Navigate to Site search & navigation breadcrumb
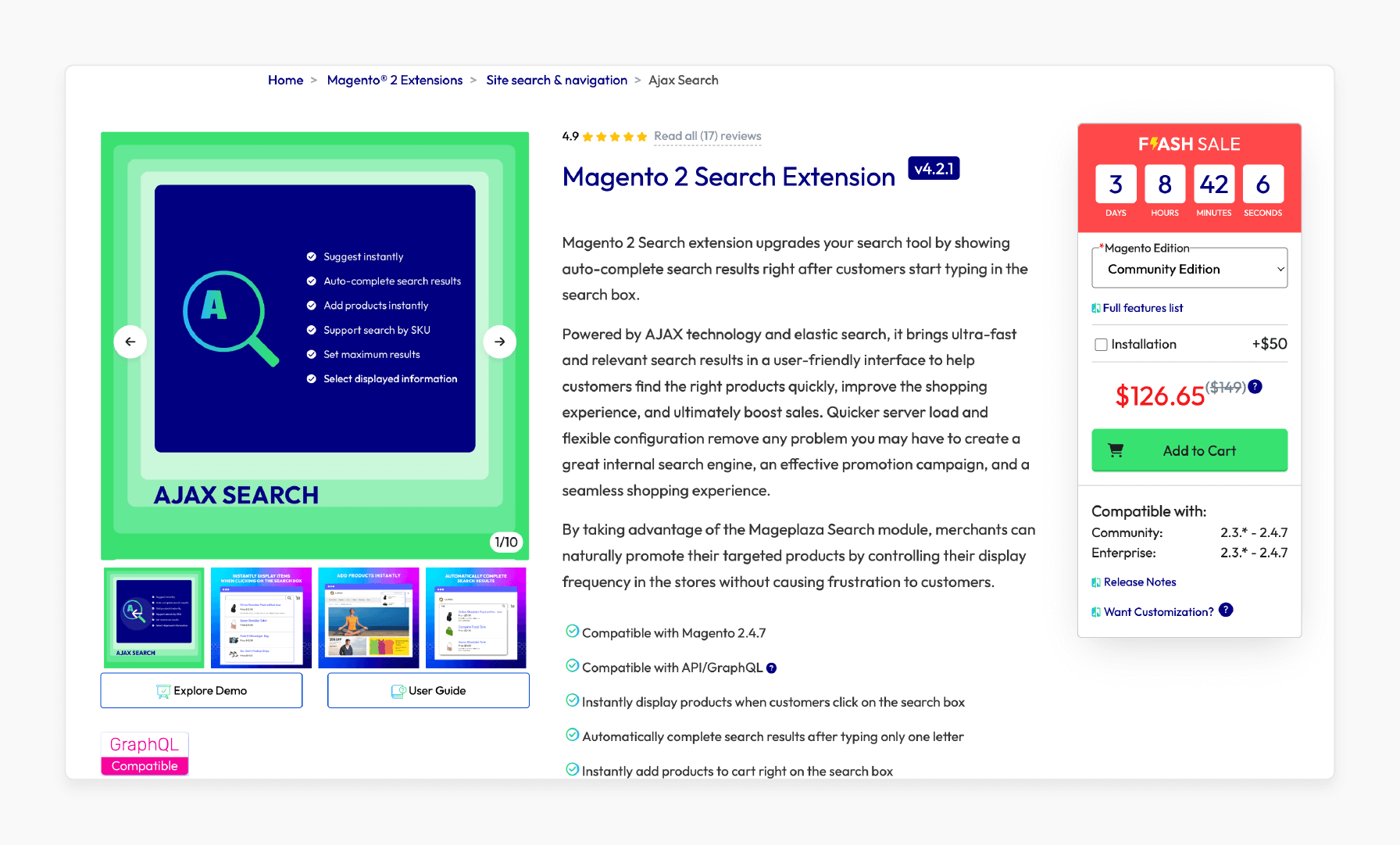This screenshot has height=845, width=1400. click(x=556, y=80)
